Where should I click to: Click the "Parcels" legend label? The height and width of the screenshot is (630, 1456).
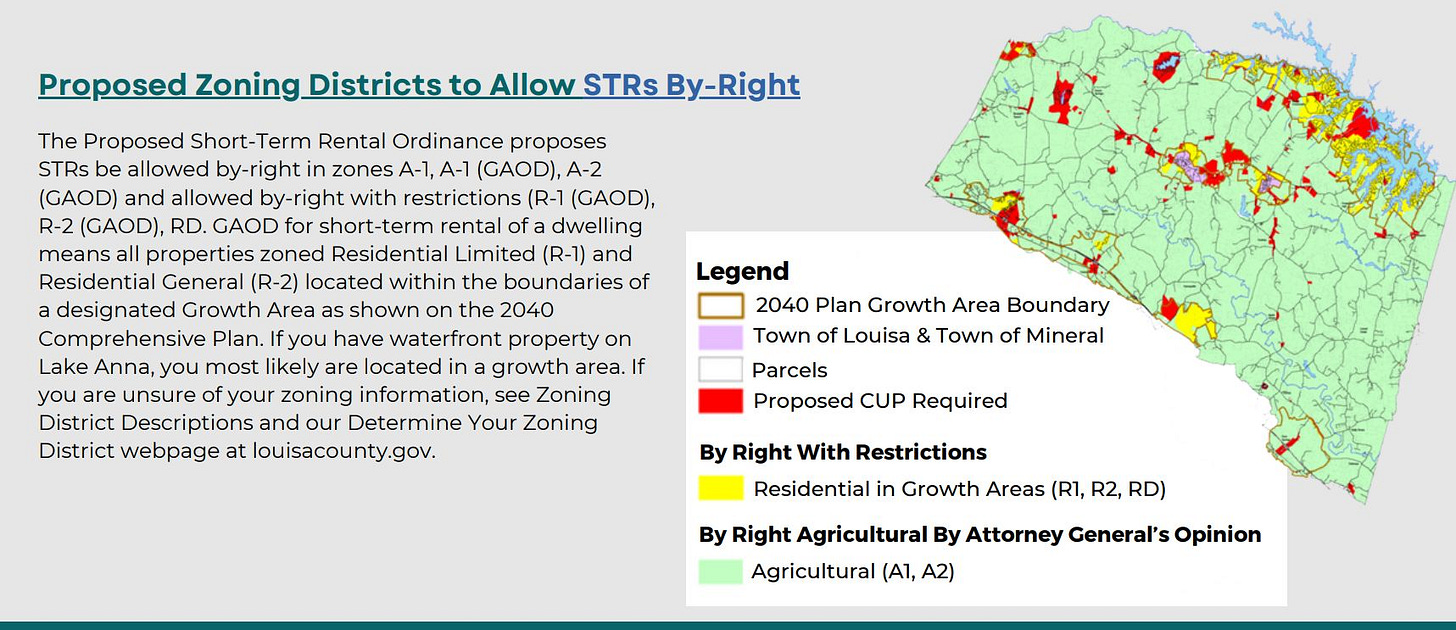click(790, 370)
